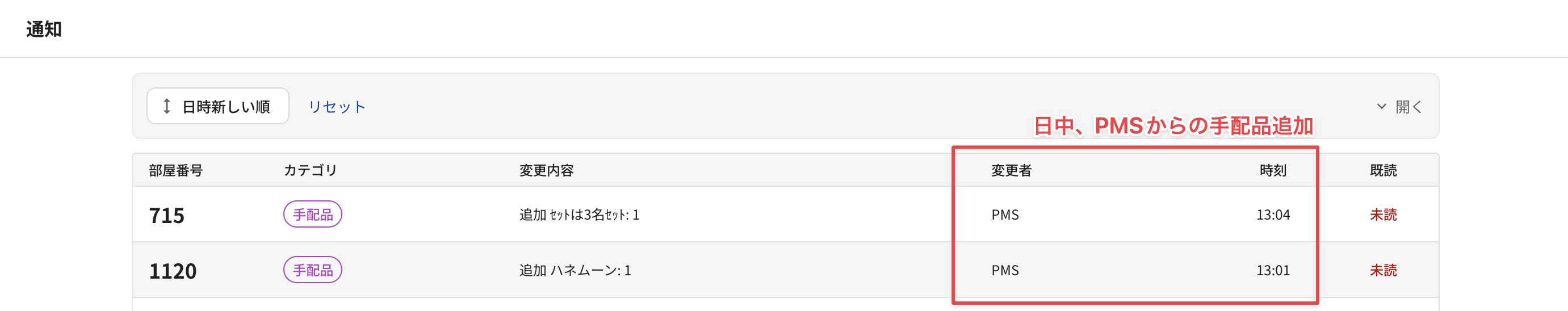This screenshot has height=311, width=1568.
Task: Select the 手配品 tag for room 1120
Action: (x=313, y=270)
